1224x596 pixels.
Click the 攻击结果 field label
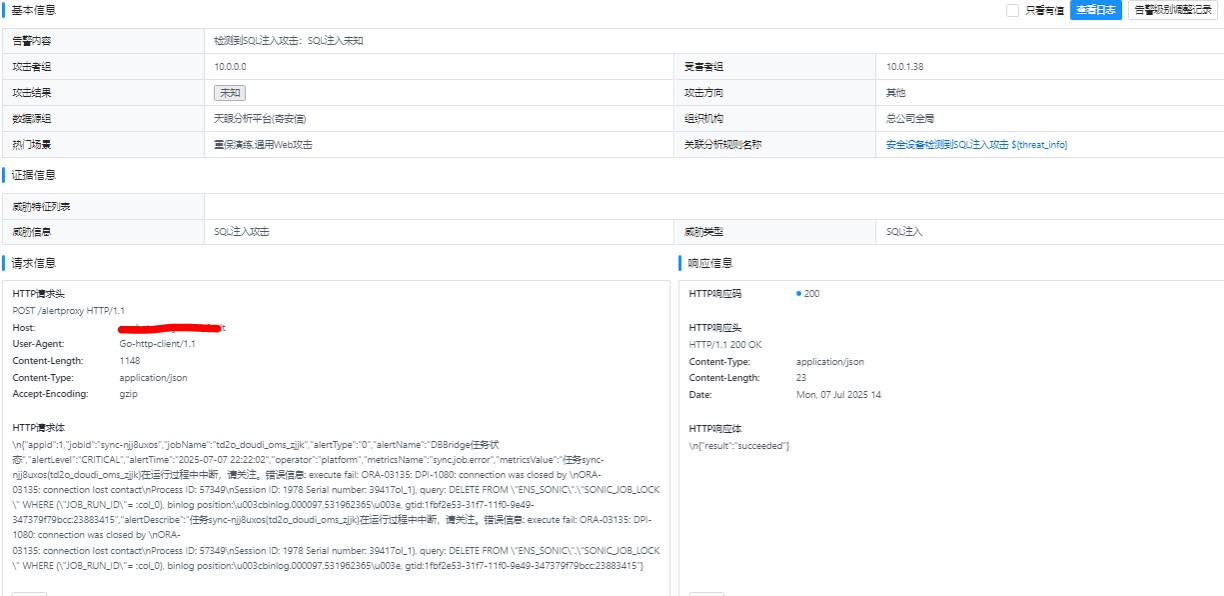click(x=31, y=93)
